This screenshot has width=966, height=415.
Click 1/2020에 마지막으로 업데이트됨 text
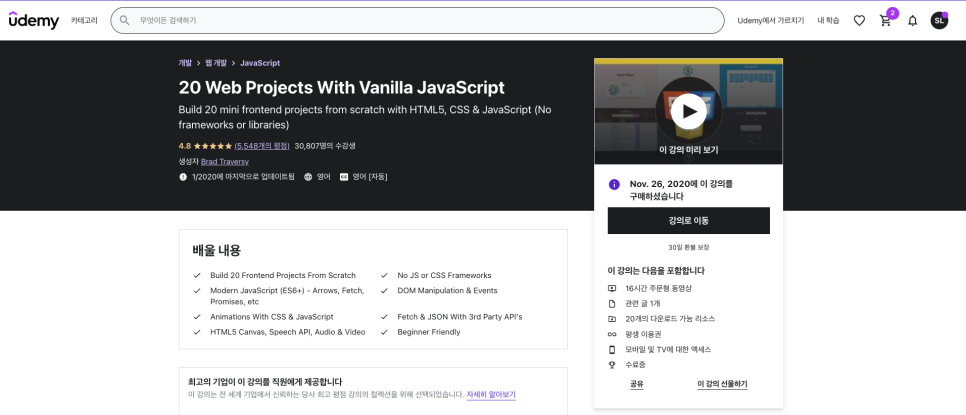243,177
